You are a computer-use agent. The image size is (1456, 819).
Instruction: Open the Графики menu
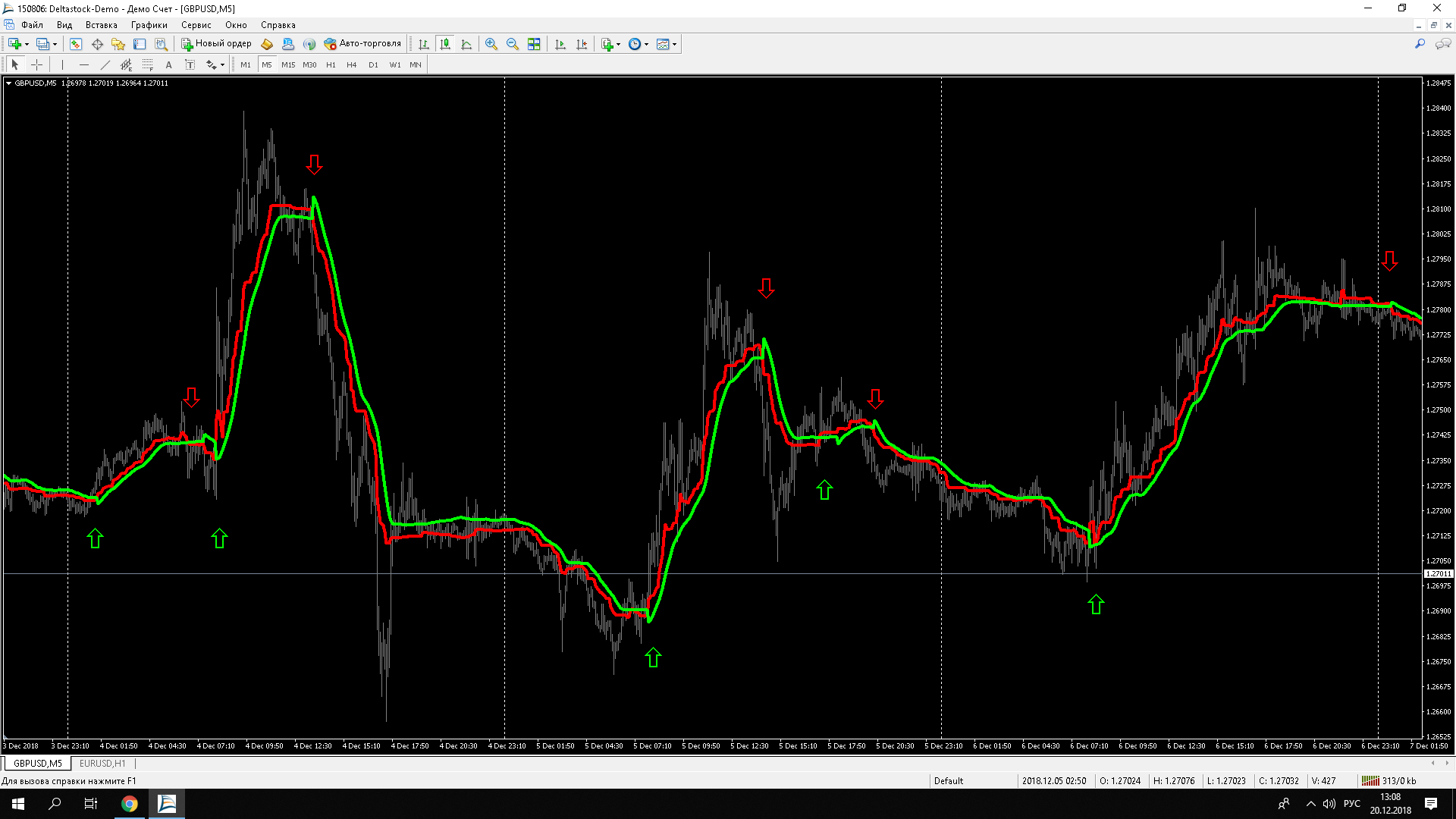pos(149,25)
